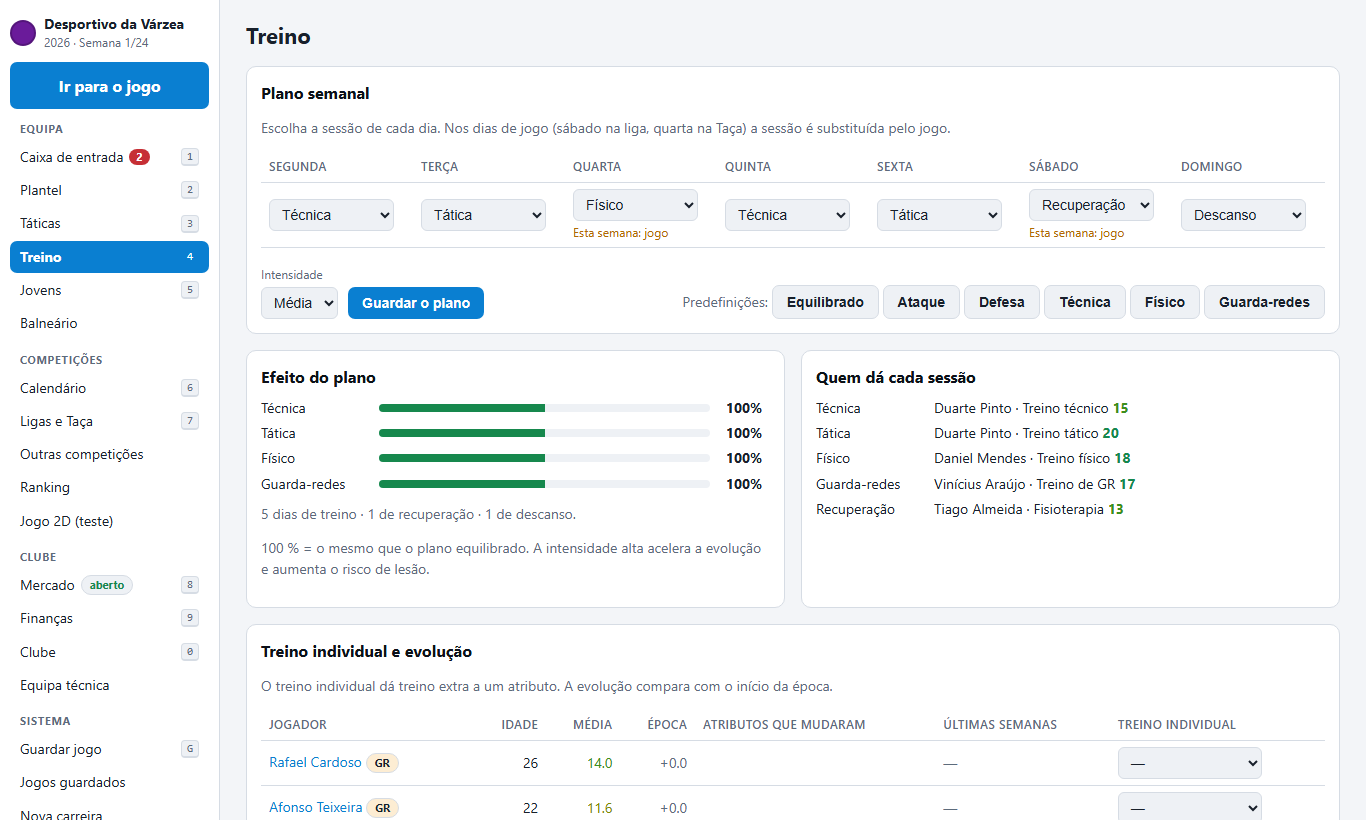The width and height of the screenshot is (1366, 820).
Task: Apply the Equilibrado preset
Action: [825, 302]
